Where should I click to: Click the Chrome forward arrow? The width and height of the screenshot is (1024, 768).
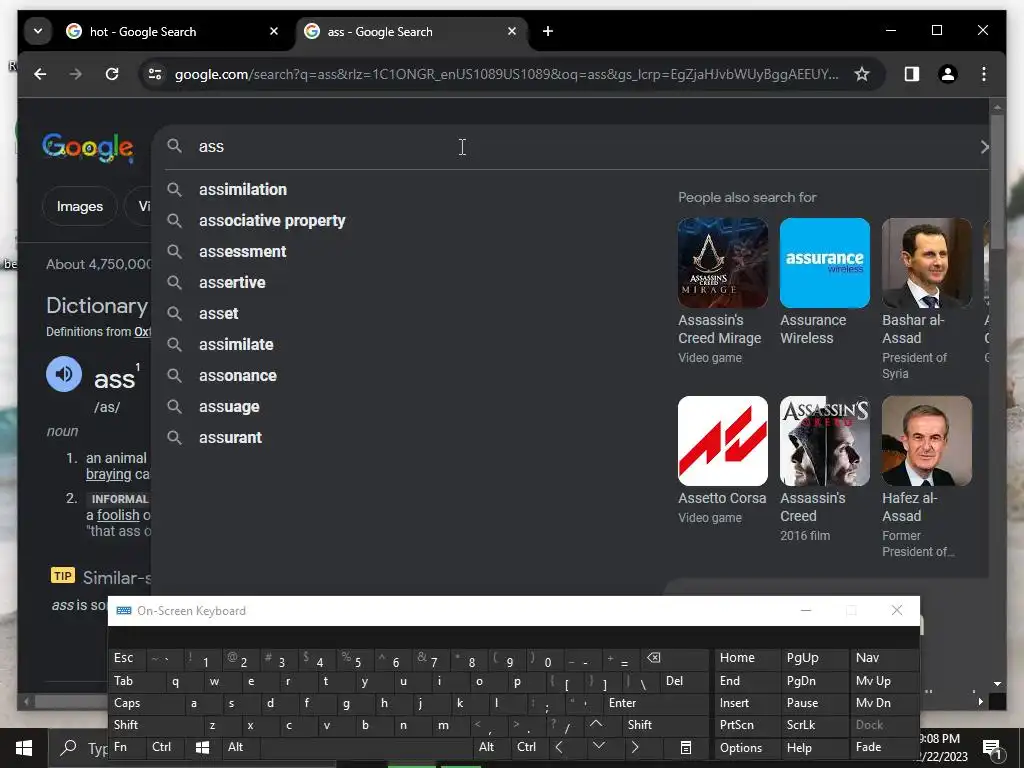coord(76,74)
